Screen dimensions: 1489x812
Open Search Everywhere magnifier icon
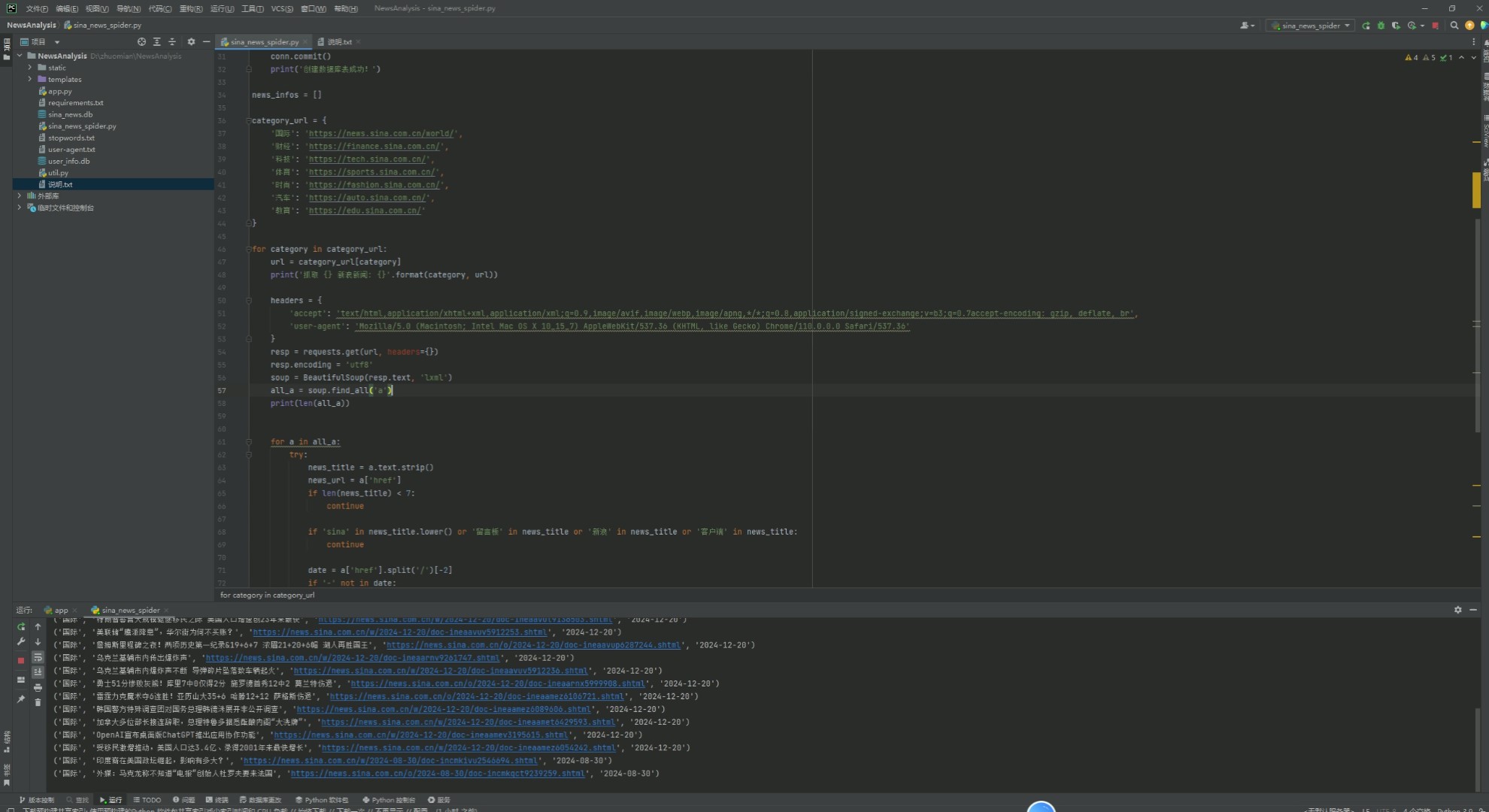[1454, 26]
